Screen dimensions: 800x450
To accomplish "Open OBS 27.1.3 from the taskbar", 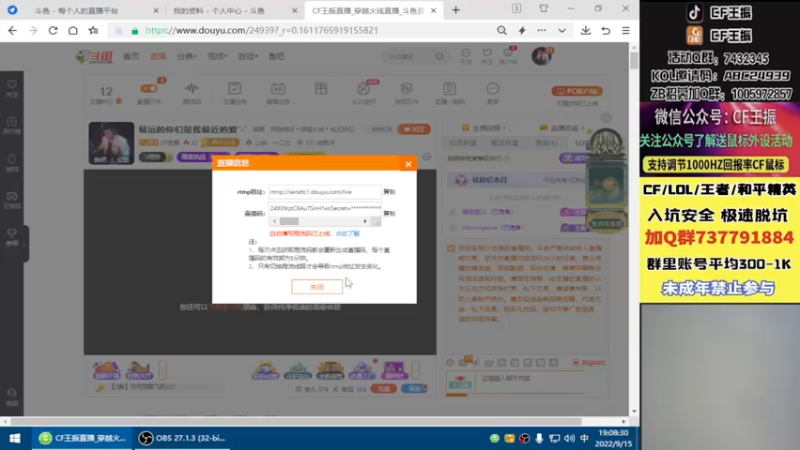I will click(183, 438).
